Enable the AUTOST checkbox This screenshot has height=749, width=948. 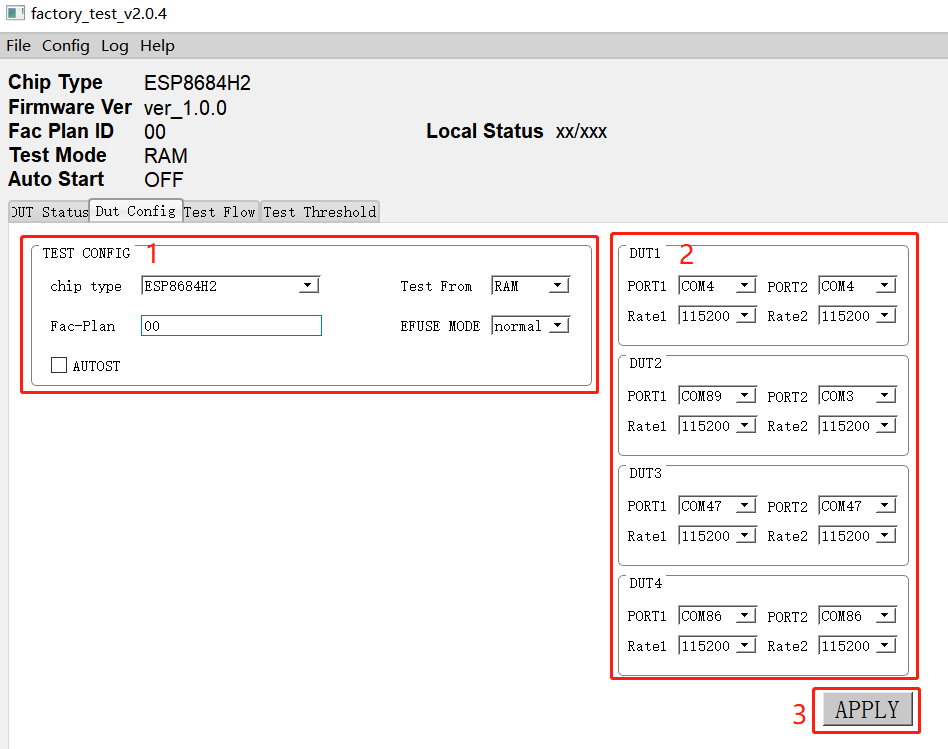click(x=59, y=364)
